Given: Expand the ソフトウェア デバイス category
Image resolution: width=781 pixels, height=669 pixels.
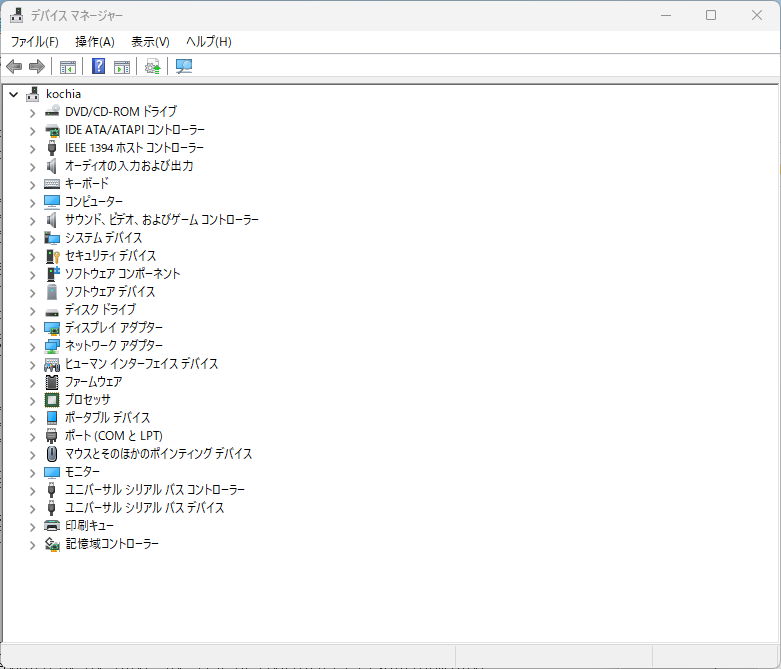Looking at the screenshot, I should coord(32,293).
